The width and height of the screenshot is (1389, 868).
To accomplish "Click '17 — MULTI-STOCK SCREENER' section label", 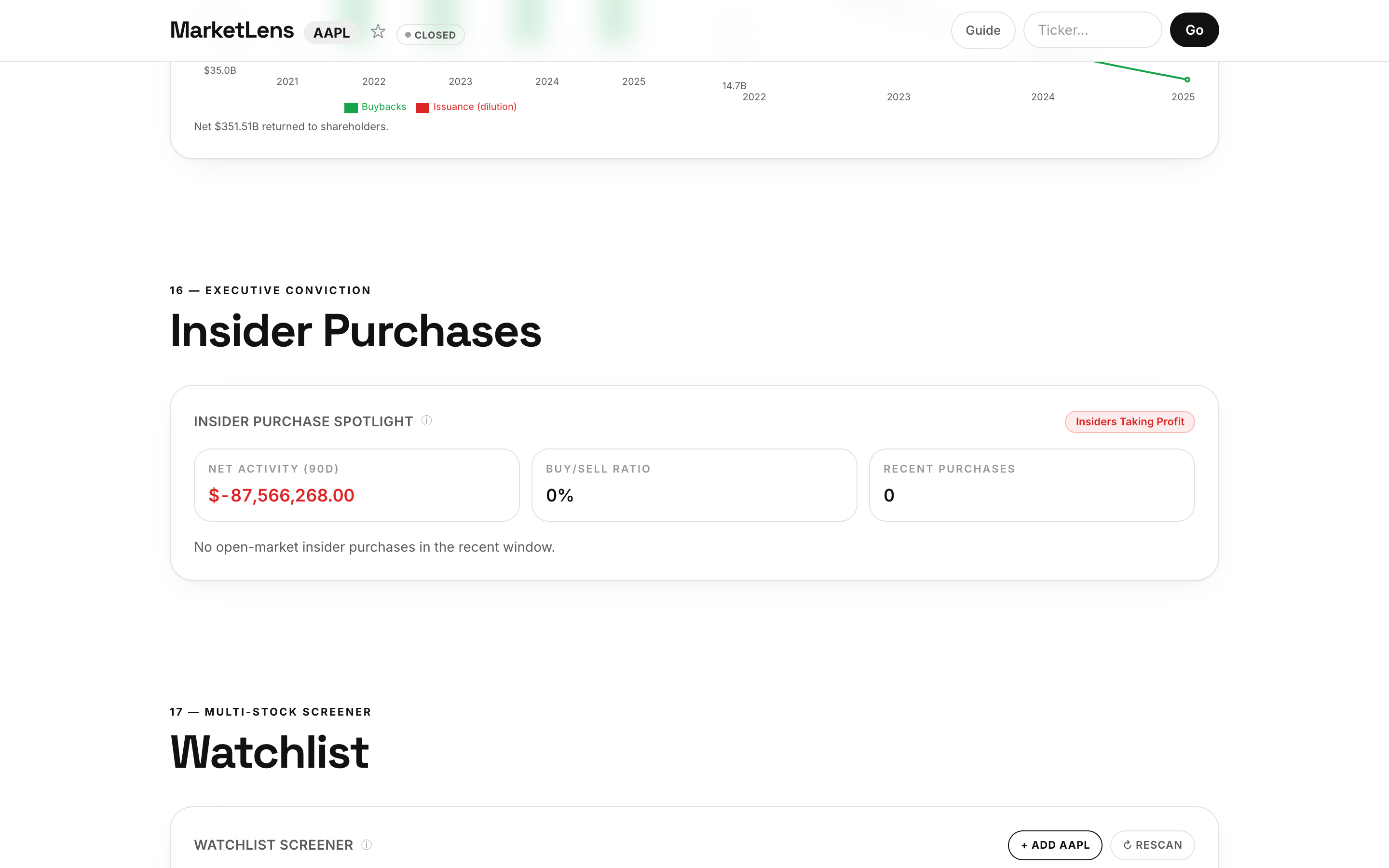I will click(x=271, y=712).
